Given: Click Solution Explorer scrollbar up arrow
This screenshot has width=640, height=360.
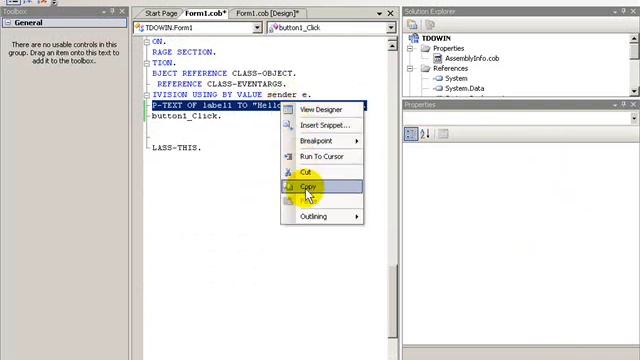Looking at the screenshot, I should (x=634, y=39).
